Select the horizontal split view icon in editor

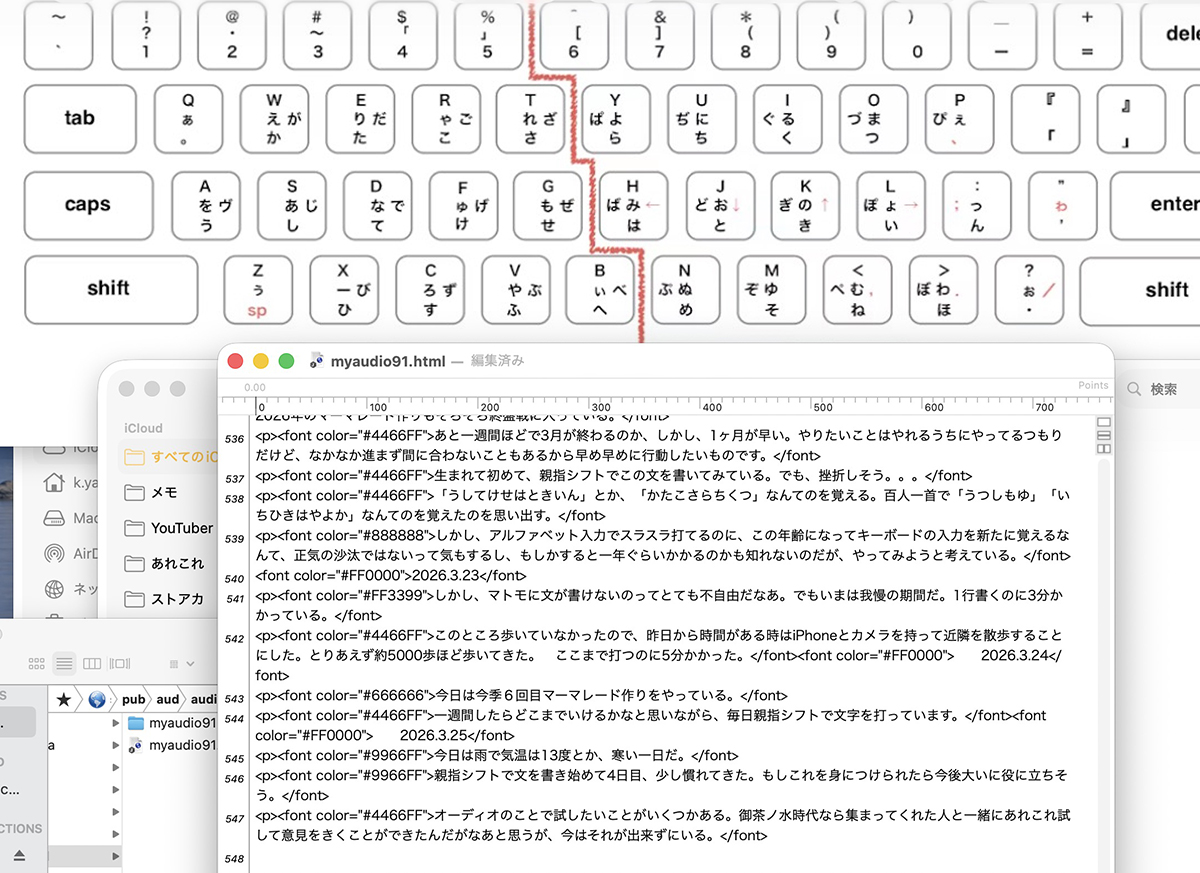pyautogui.click(x=1104, y=436)
